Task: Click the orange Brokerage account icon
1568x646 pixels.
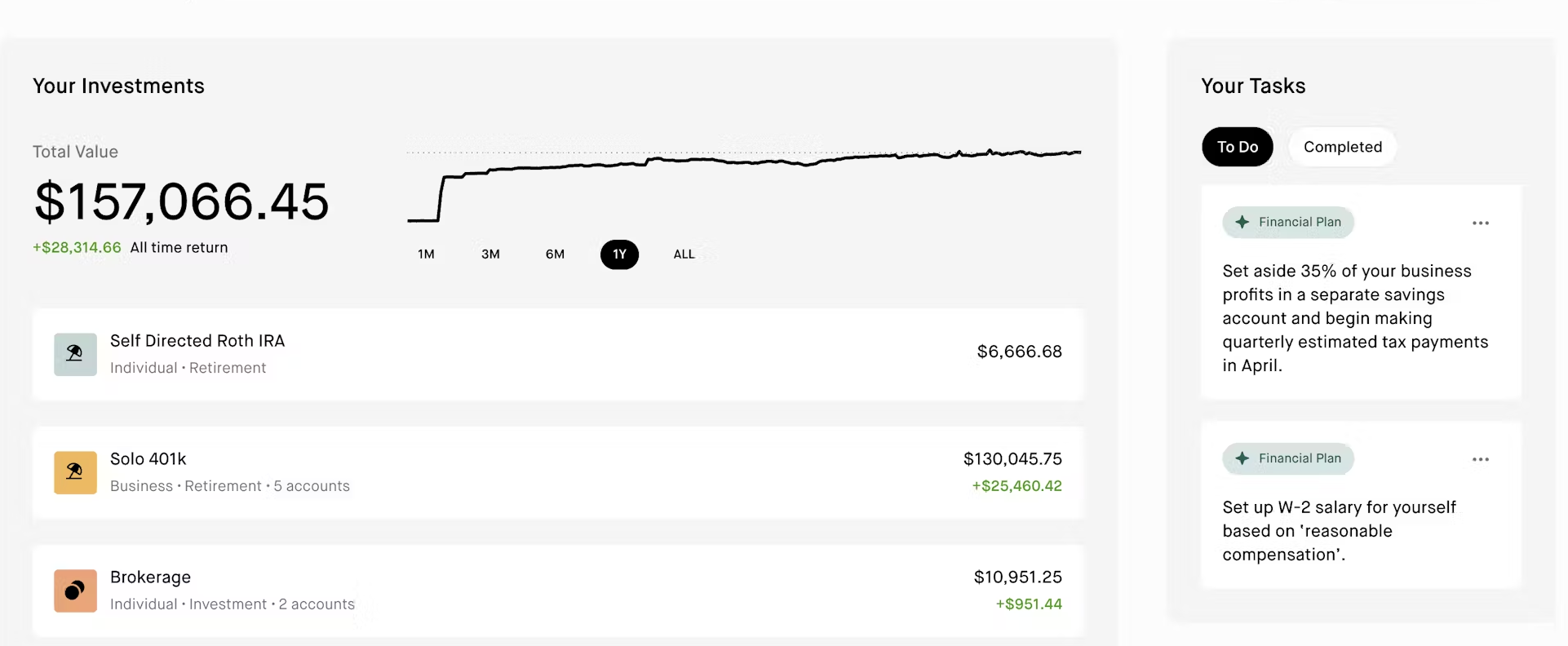Action: point(75,591)
